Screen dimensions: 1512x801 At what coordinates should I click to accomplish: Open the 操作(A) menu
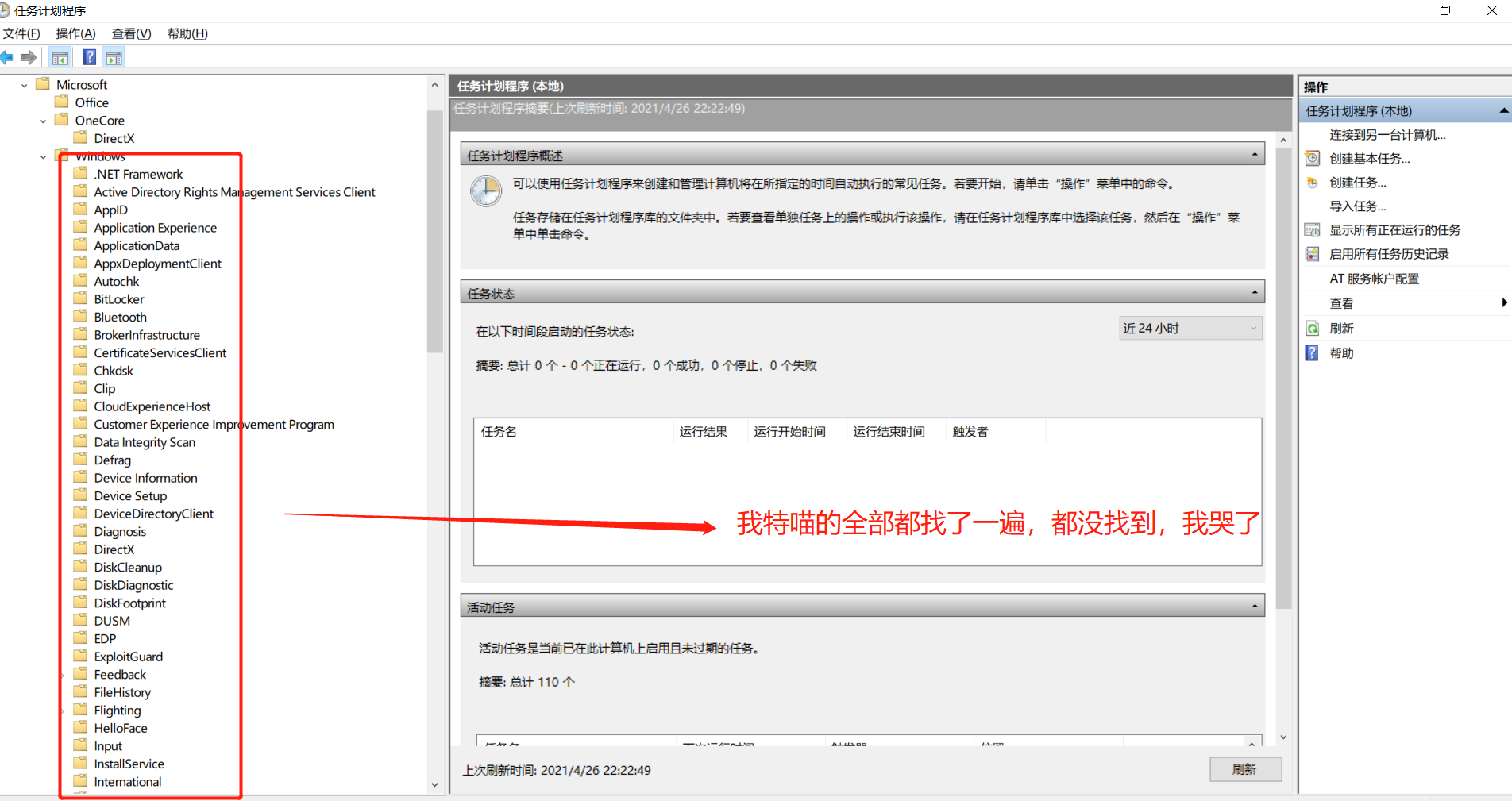click(75, 33)
